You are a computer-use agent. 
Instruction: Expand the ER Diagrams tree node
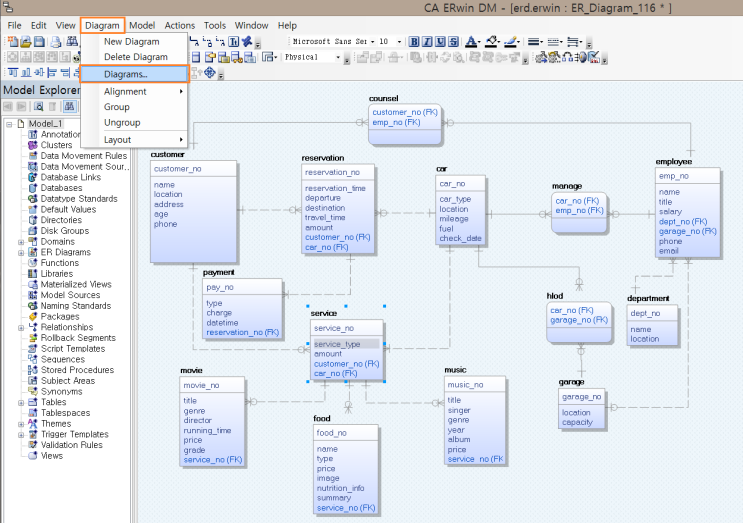click(21, 253)
